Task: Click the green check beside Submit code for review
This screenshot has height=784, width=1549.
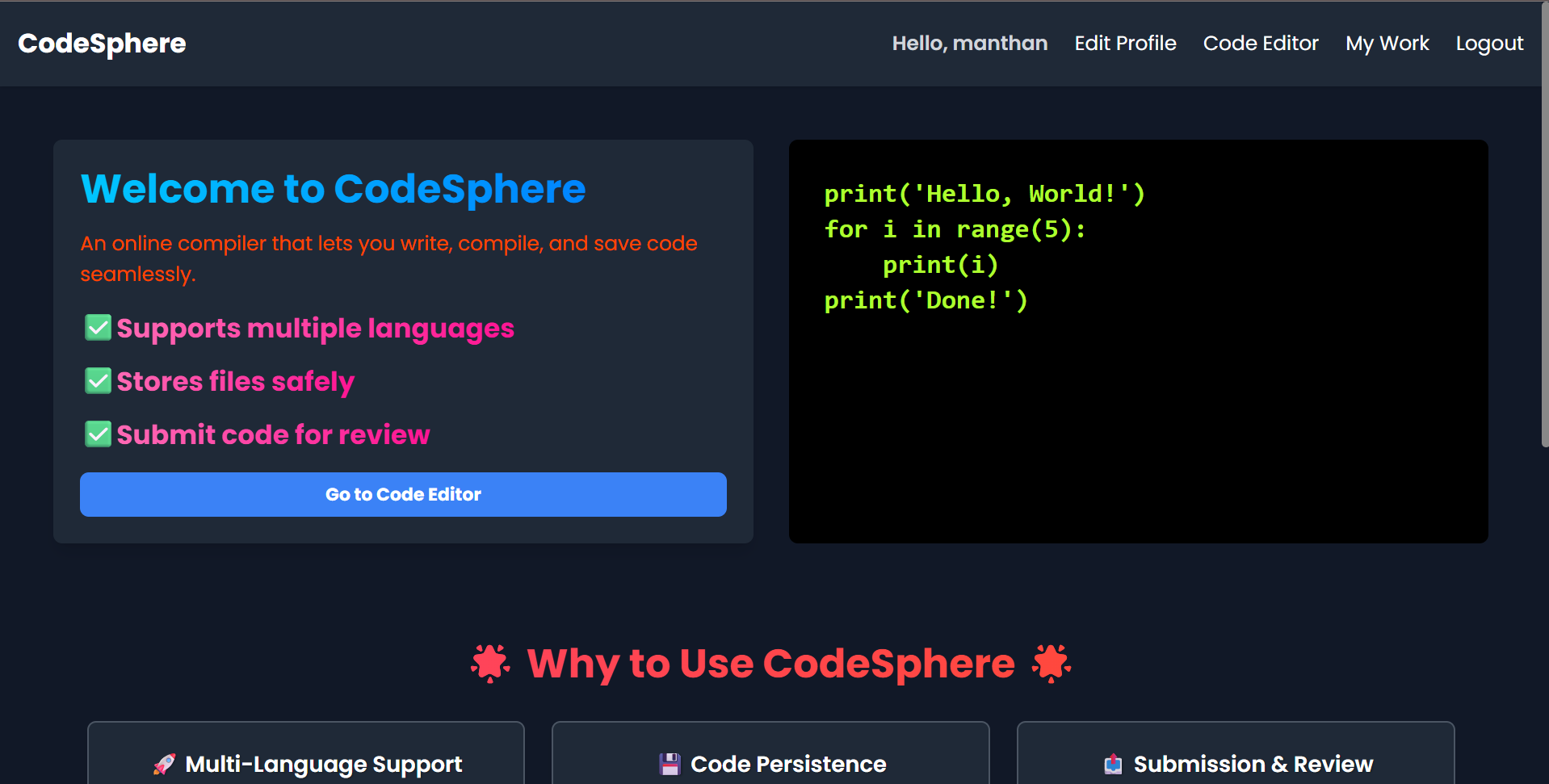Action: (99, 434)
